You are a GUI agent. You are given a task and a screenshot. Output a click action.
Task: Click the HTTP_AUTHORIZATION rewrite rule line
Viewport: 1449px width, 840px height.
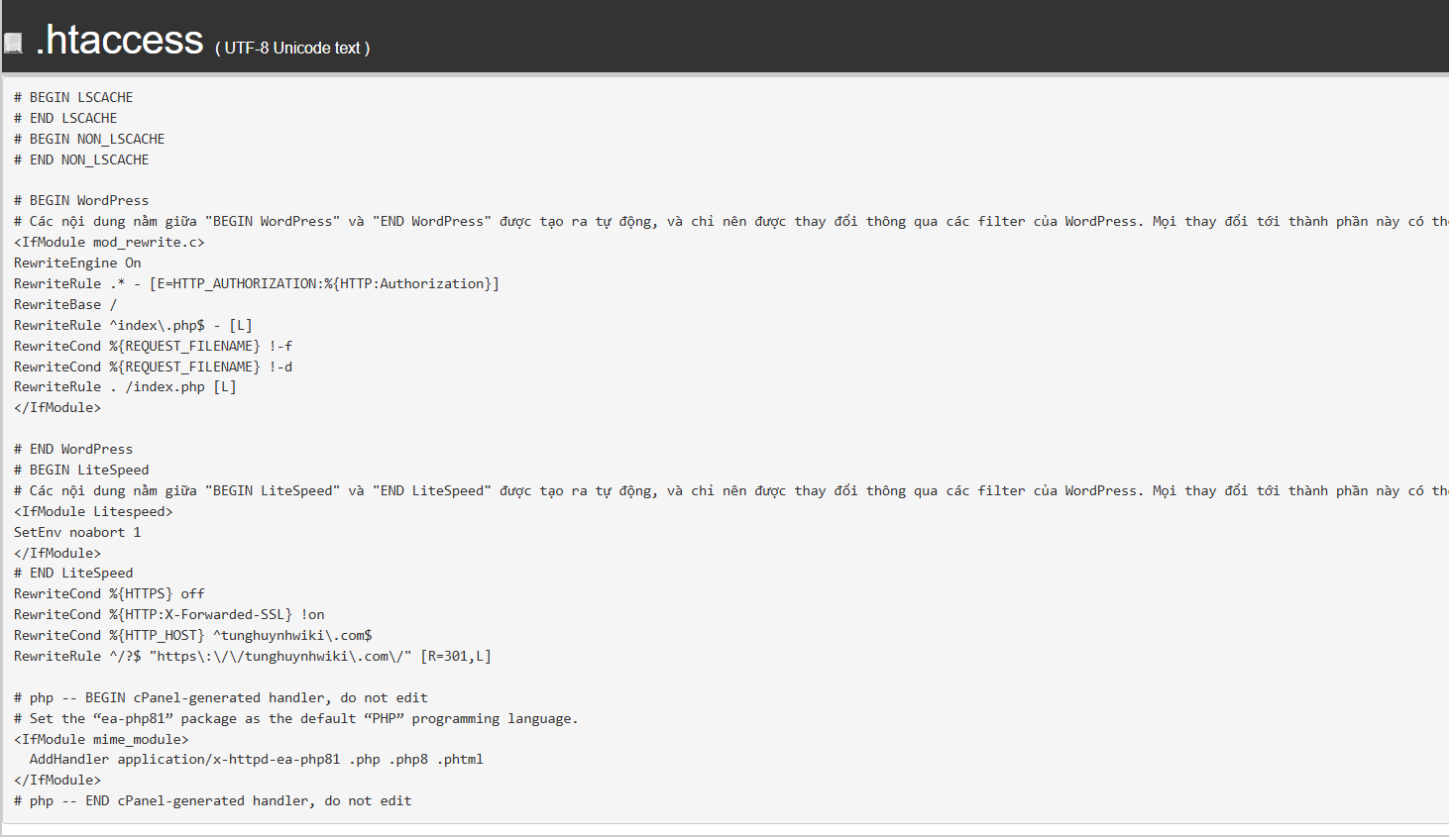click(x=256, y=283)
